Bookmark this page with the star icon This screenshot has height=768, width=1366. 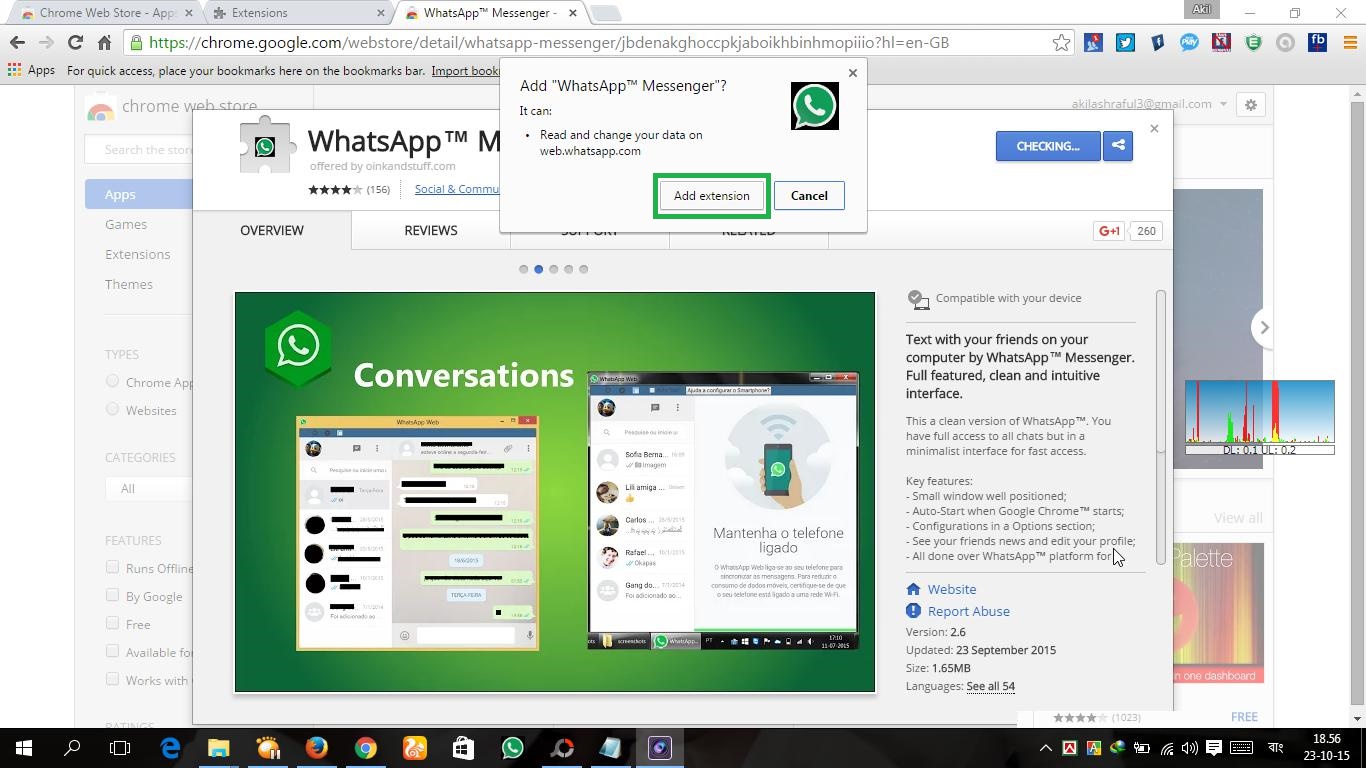[1061, 42]
